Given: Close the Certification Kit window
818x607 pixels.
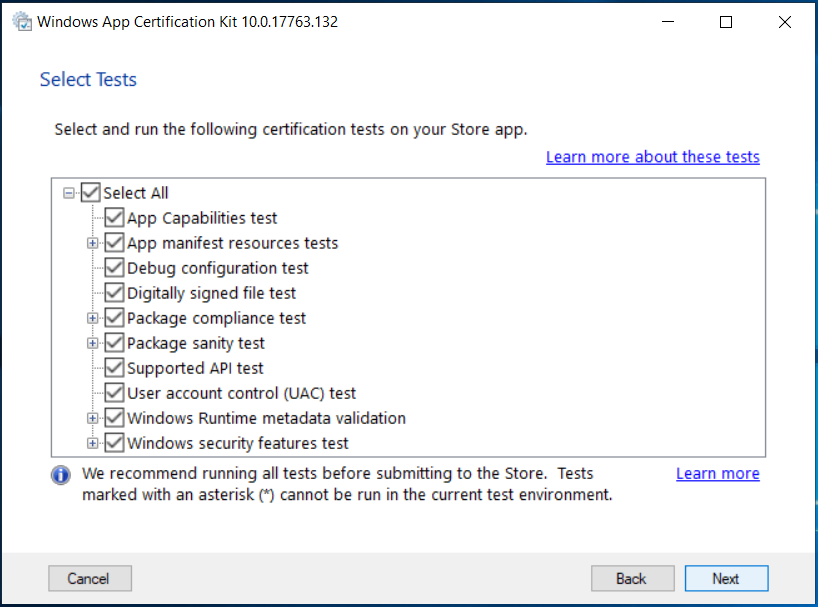Looking at the screenshot, I should [x=785, y=22].
